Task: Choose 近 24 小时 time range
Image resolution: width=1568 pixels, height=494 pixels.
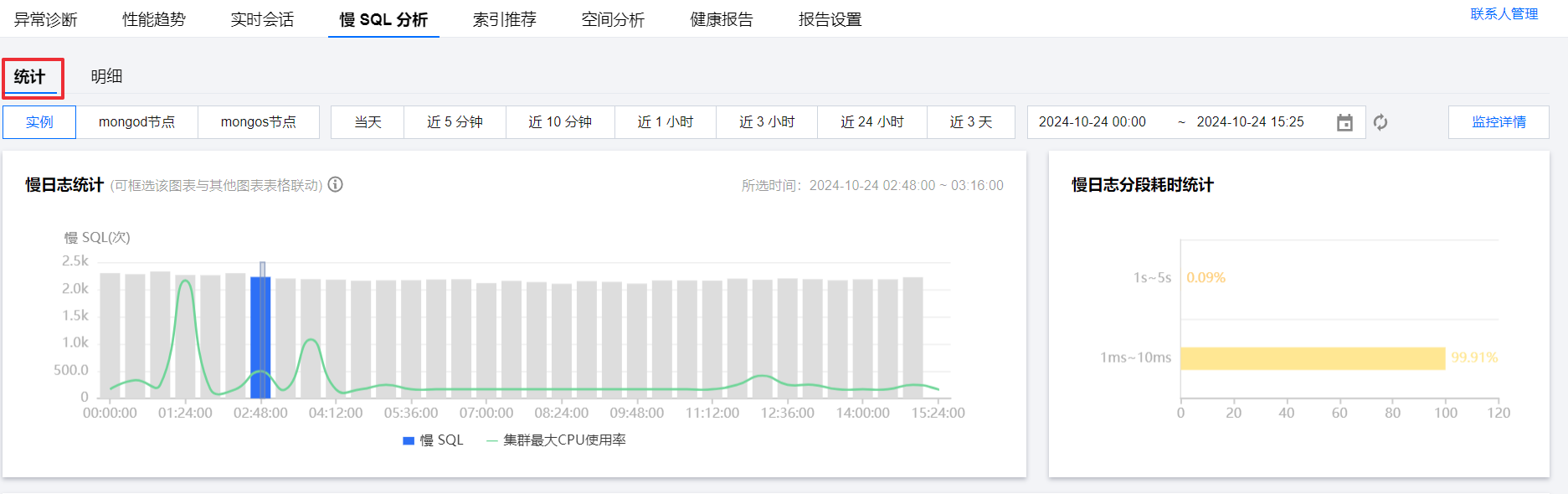Action: pos(872,122)
